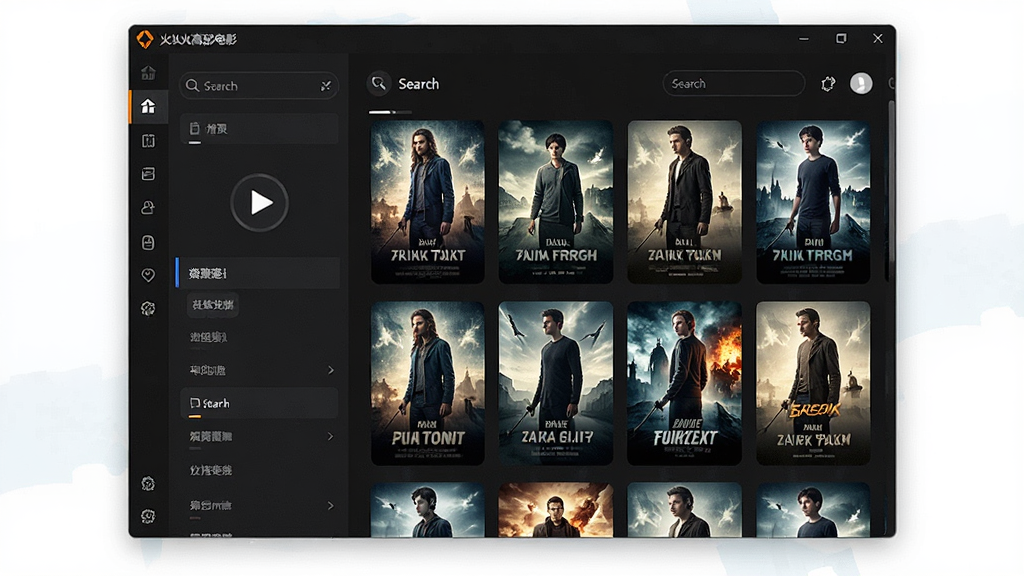
Task: Select the sidebar Search entry with orange underline
Action: point(259,403)
